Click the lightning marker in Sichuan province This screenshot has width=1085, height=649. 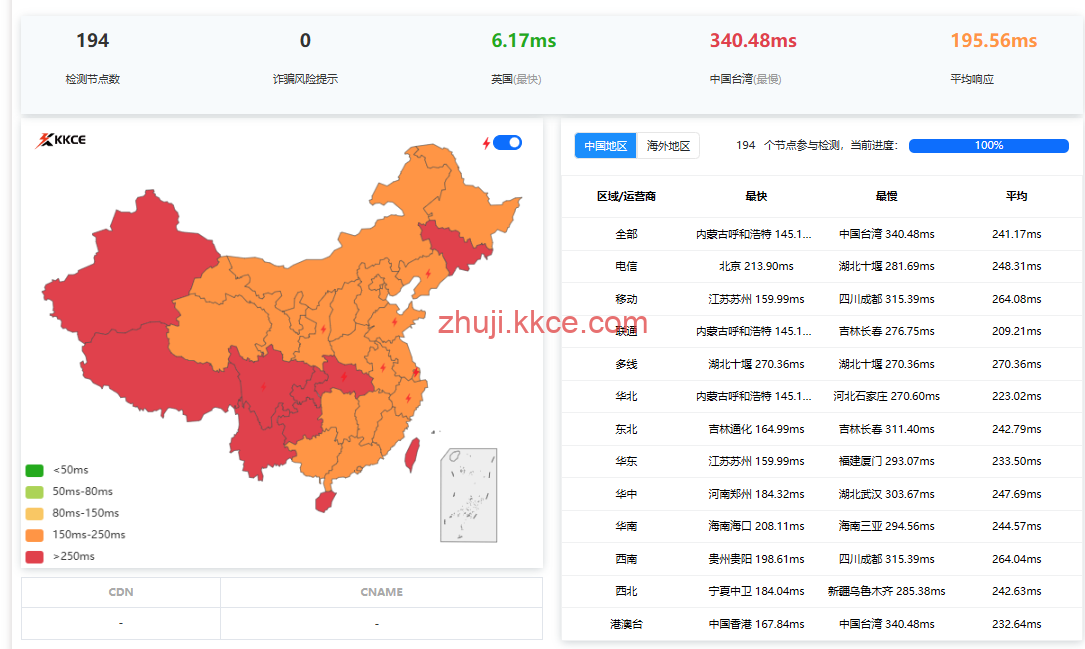(264, 386)
